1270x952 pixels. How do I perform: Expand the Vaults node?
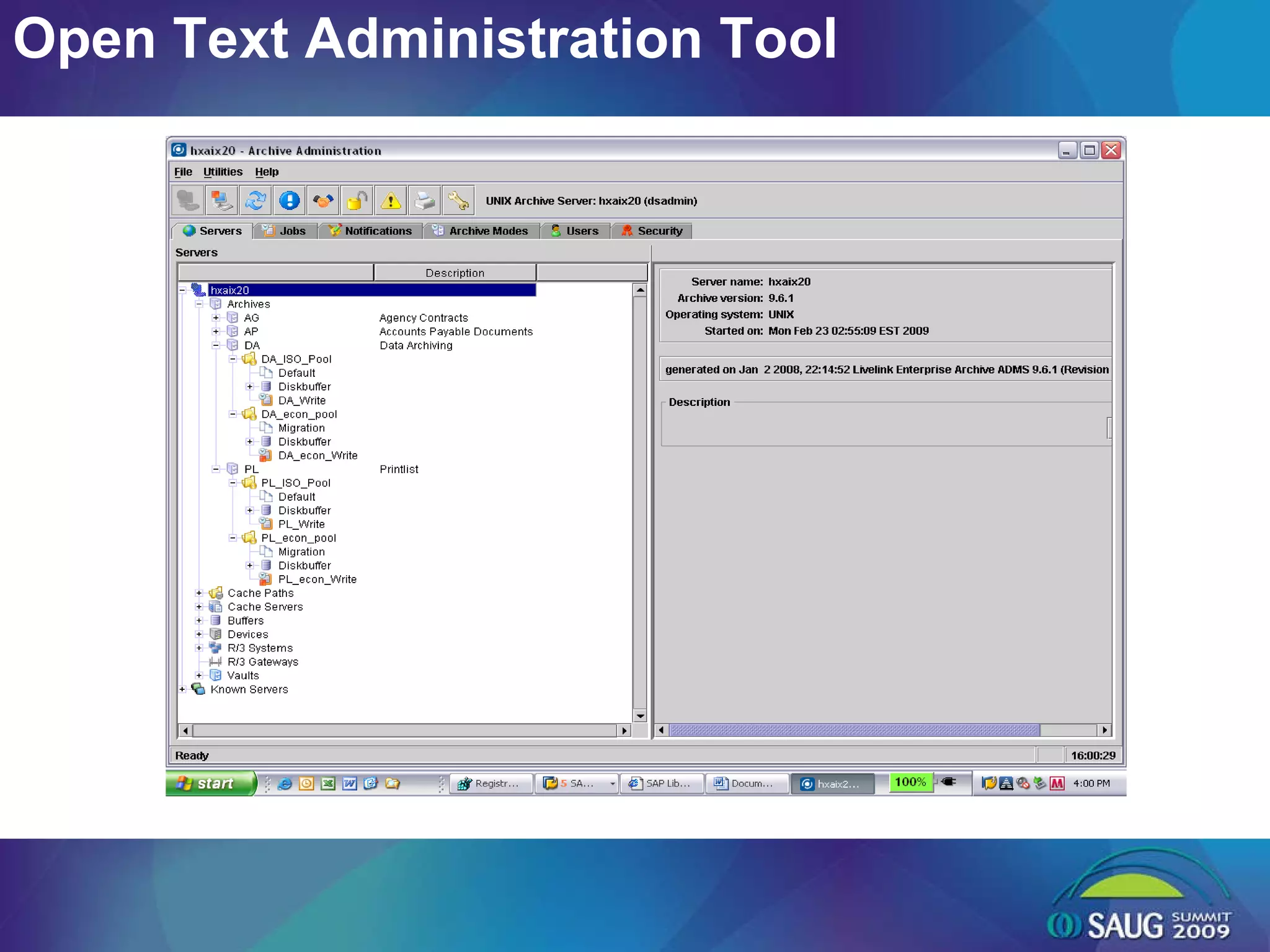click(199, 676)
